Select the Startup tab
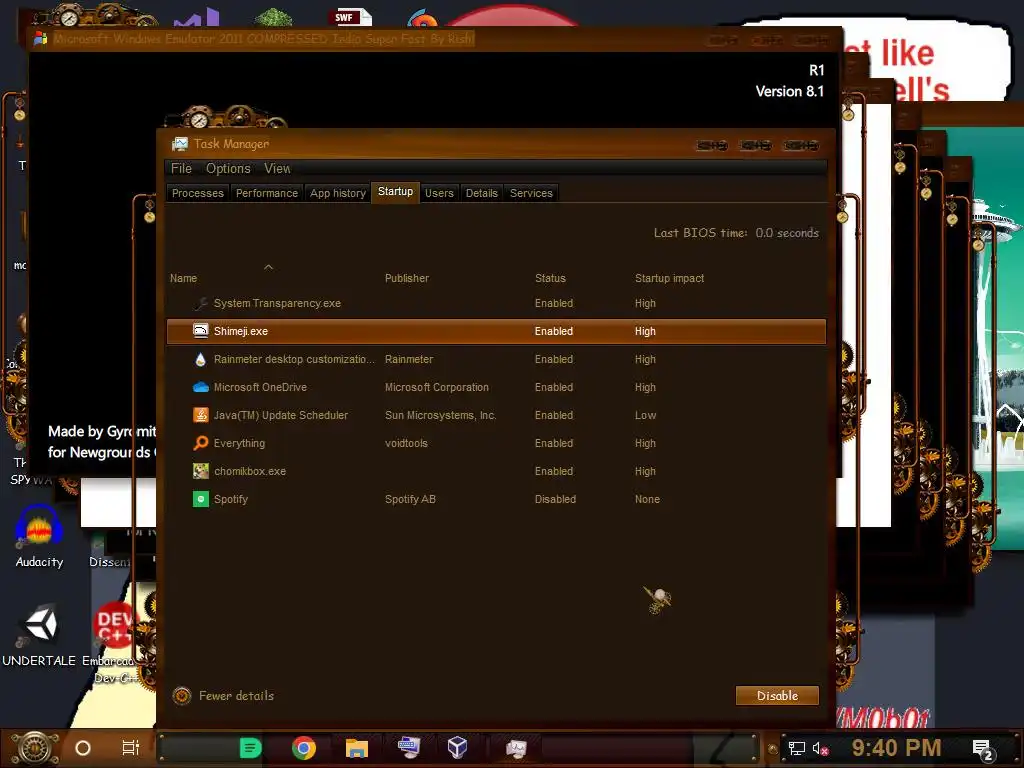This screenshot has height=768, width=1024. pyautogui.click(x=395, y=192)
